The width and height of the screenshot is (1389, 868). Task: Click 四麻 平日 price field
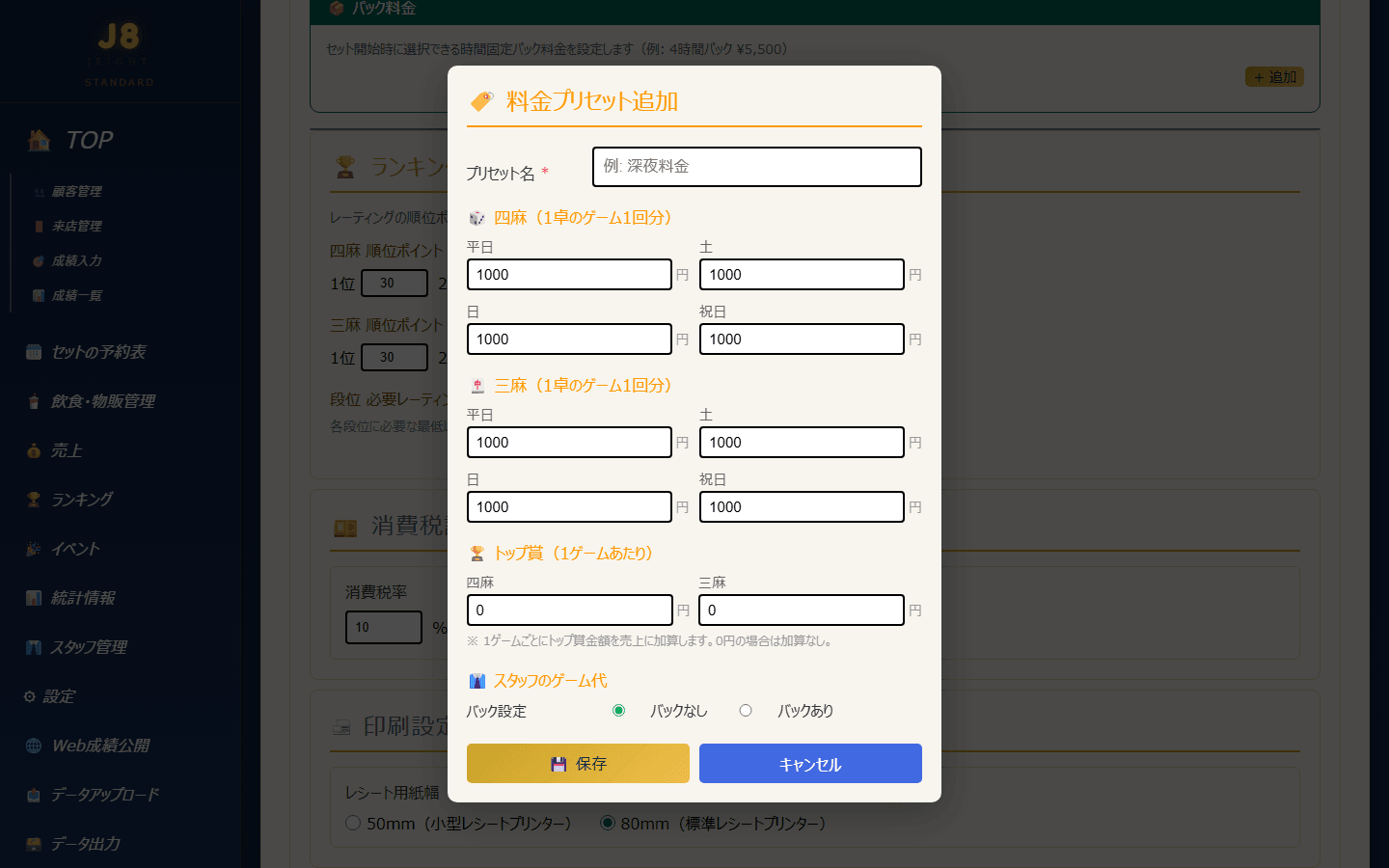[x=569, y=275]
